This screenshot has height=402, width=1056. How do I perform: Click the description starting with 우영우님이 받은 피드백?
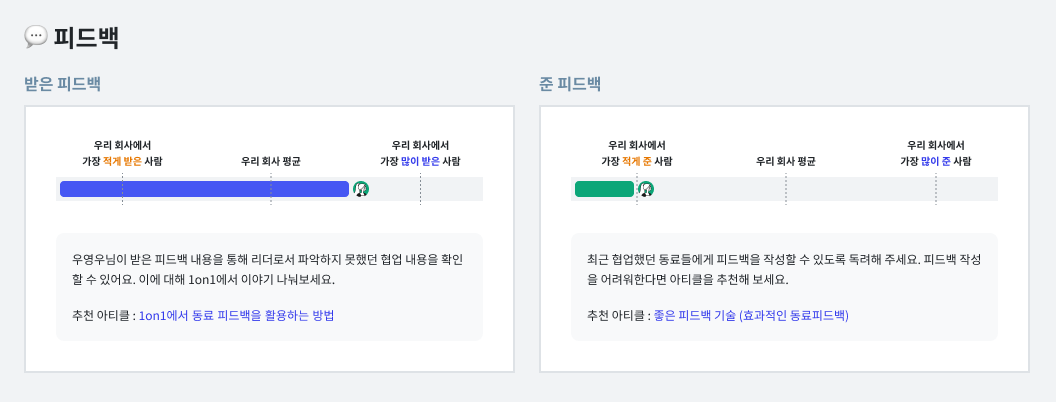point(267,269)
